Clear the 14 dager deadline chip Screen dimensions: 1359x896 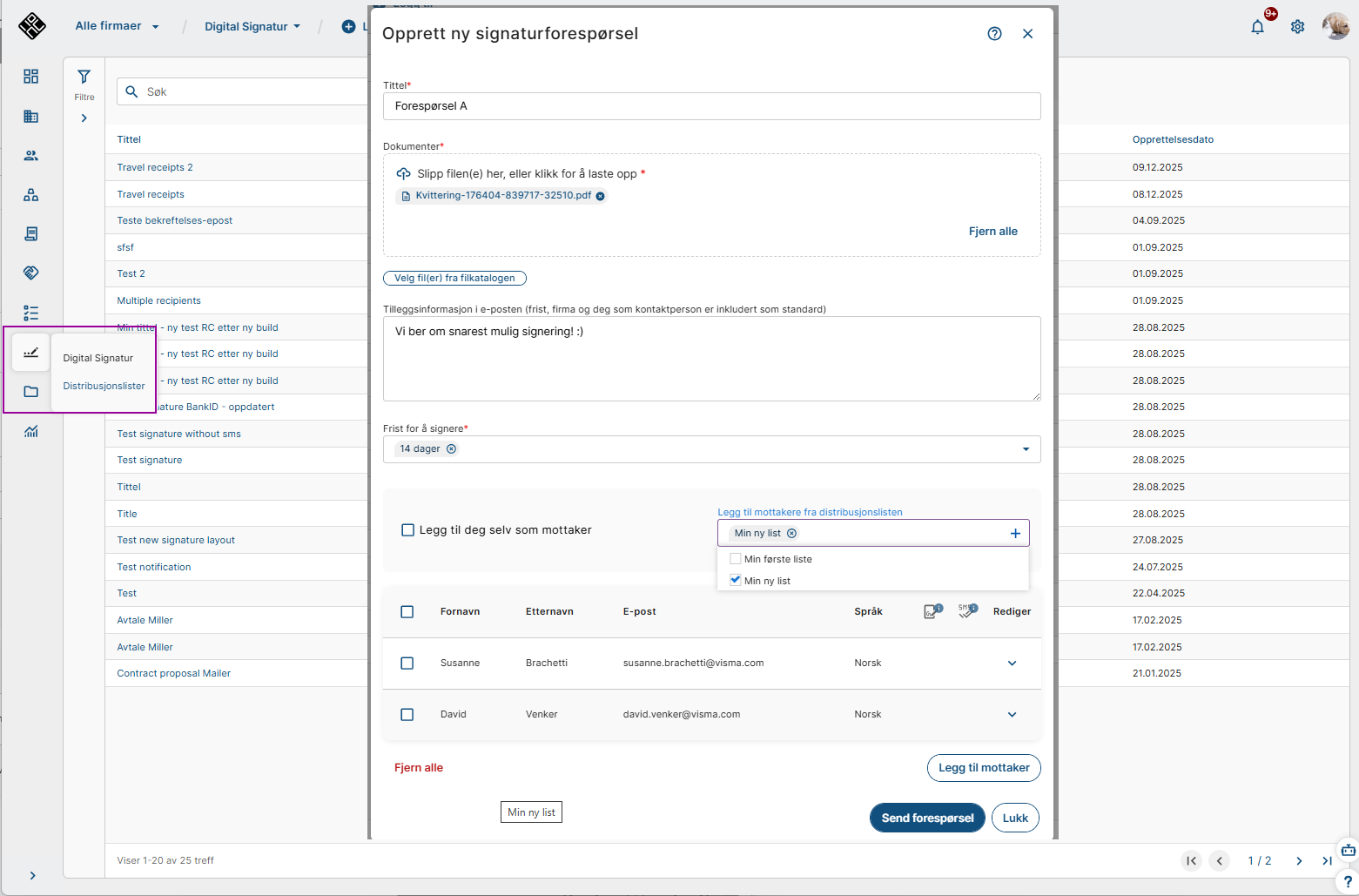pos(451,449)
